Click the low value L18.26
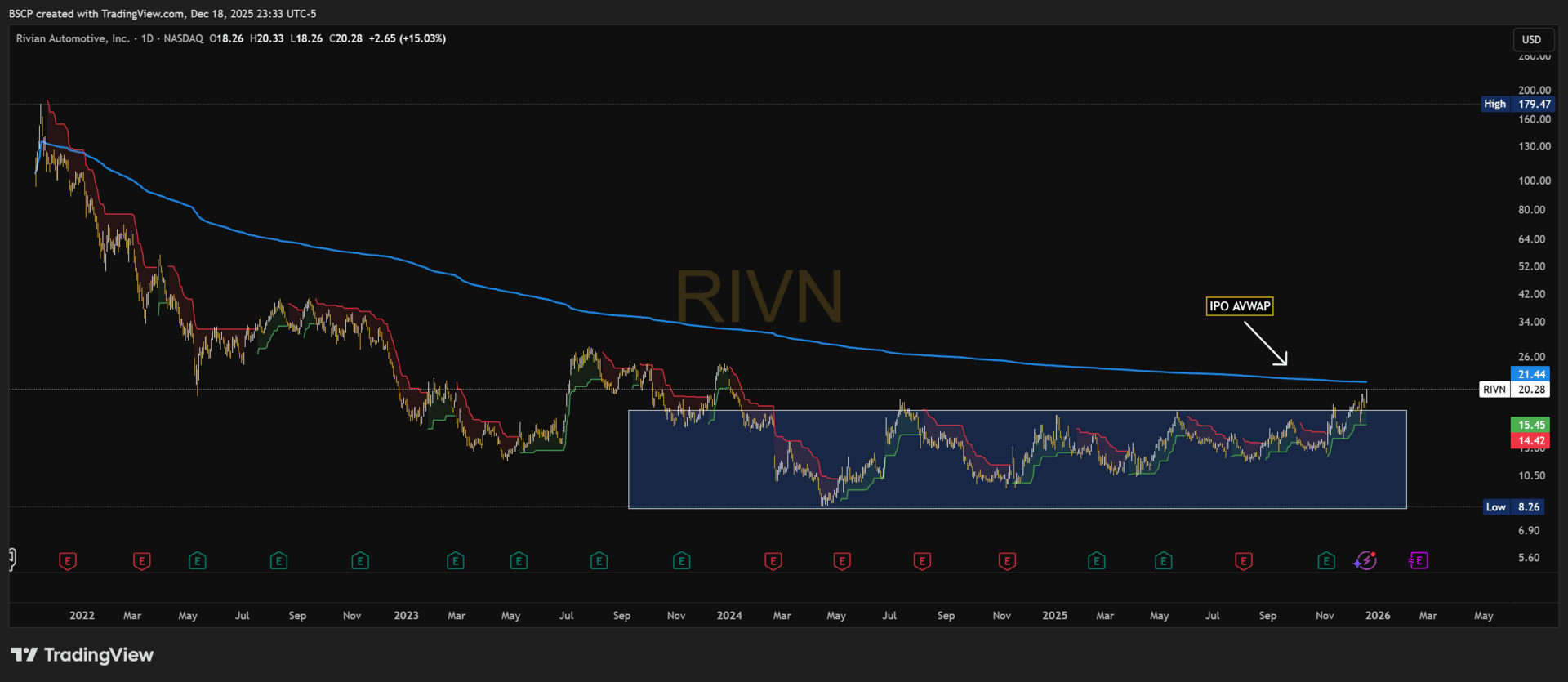The image size is (1568, 682). click(306, 38)
